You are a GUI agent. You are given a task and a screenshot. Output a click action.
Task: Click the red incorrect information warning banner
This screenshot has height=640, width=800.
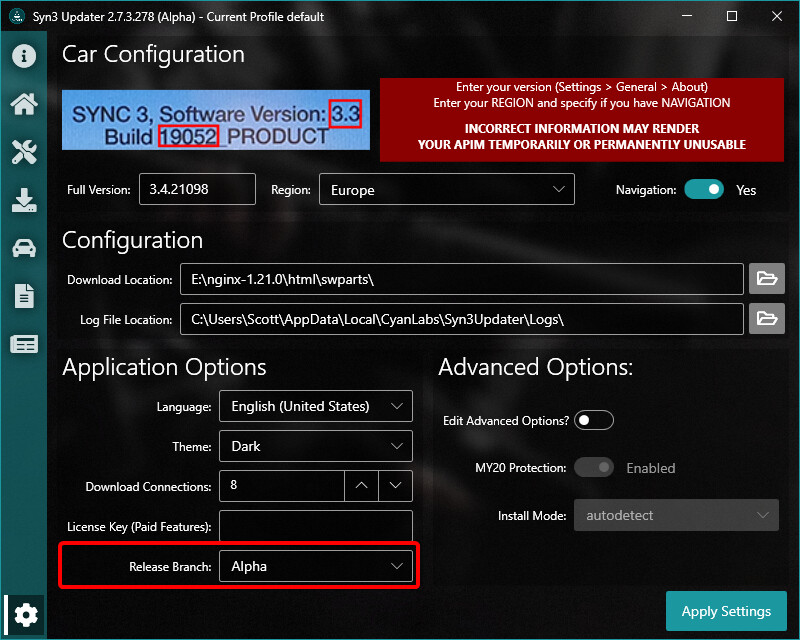tap(582, 120)
